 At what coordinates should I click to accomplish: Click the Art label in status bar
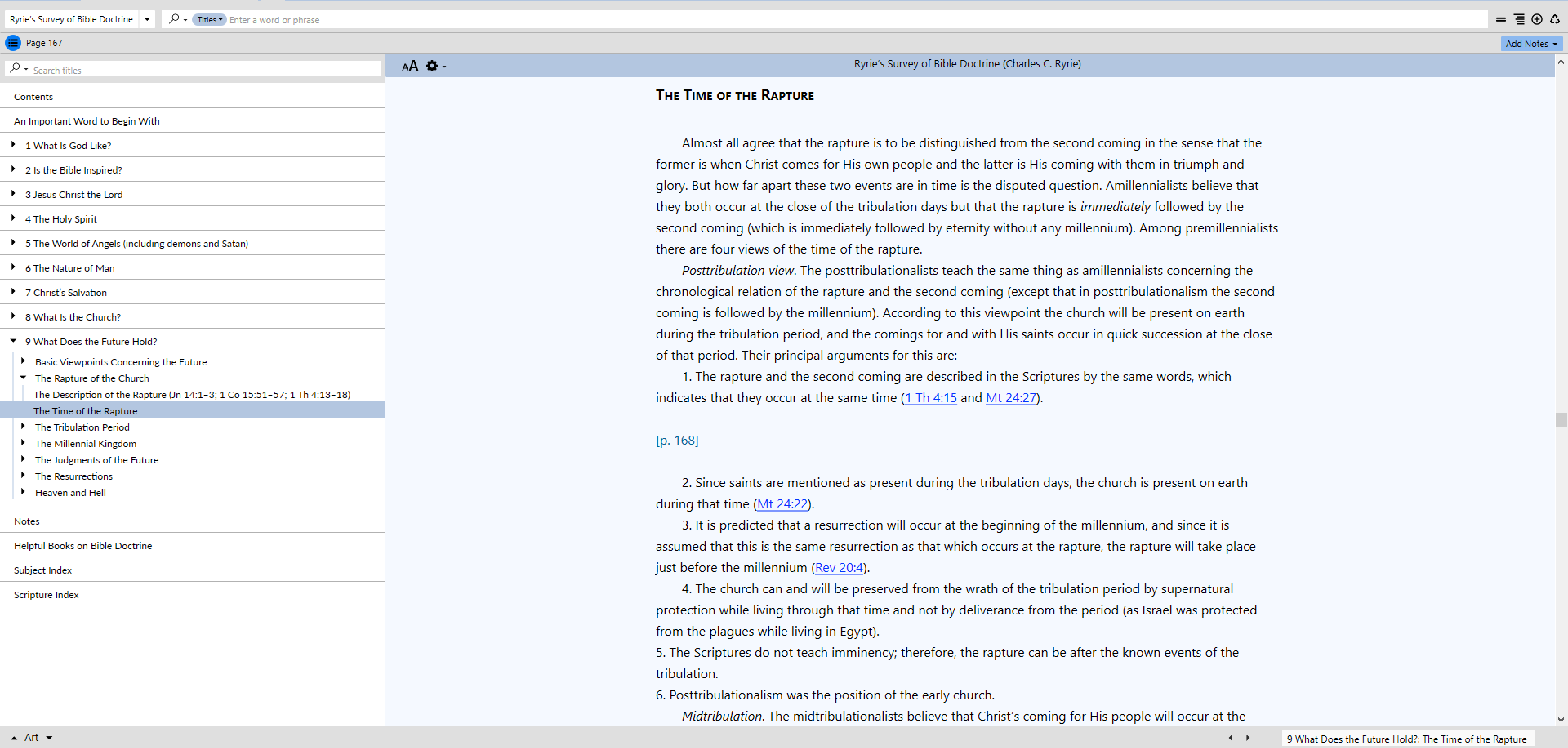click(x=32, y=738)
